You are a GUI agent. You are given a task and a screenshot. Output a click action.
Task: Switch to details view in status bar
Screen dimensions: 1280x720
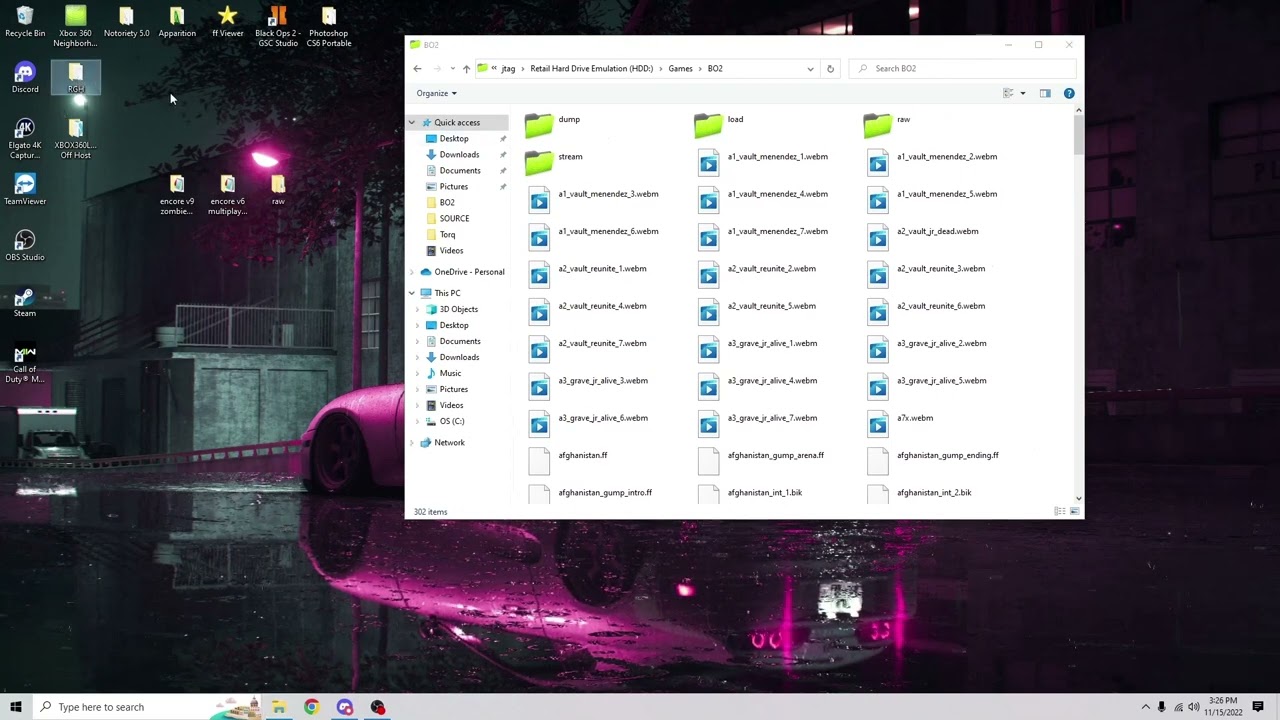[x=1060, y=512]
